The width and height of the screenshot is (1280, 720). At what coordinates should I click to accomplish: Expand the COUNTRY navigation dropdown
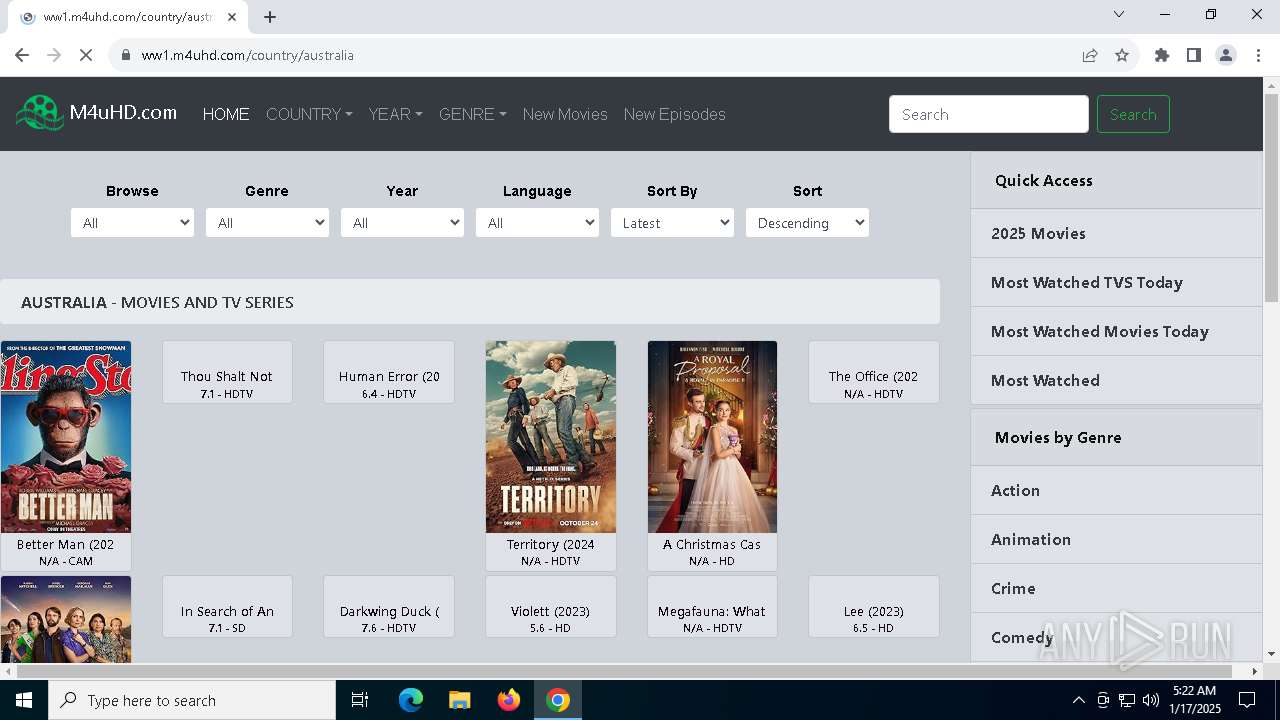click(x=309, y=114)
